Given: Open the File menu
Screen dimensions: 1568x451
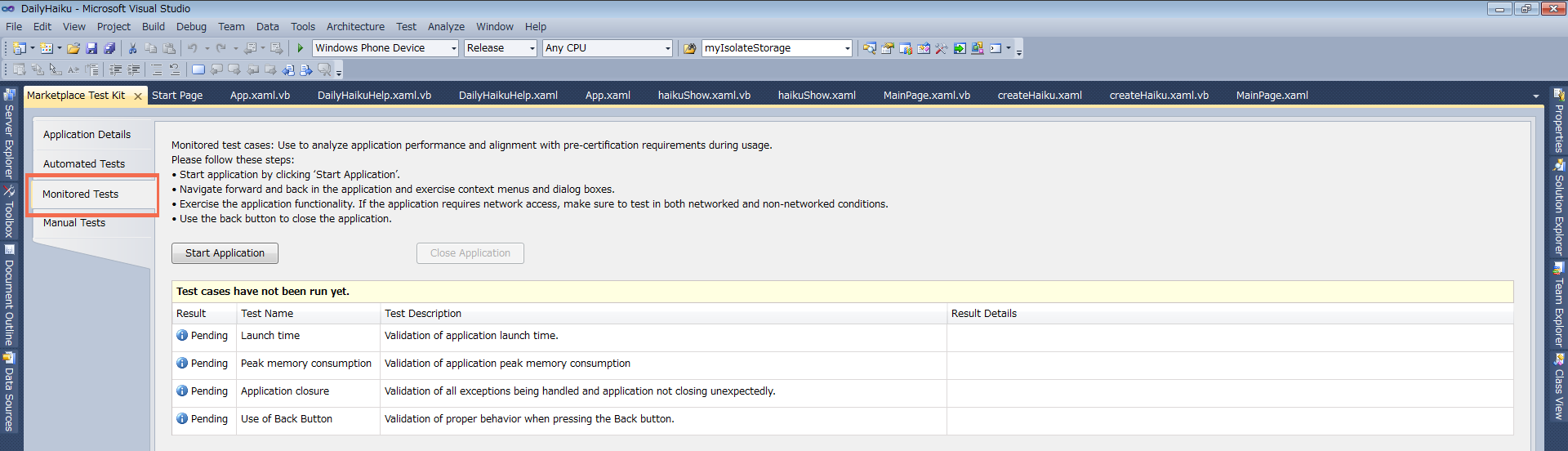Looking at the screenshot, I should click(x=14, y=26).
